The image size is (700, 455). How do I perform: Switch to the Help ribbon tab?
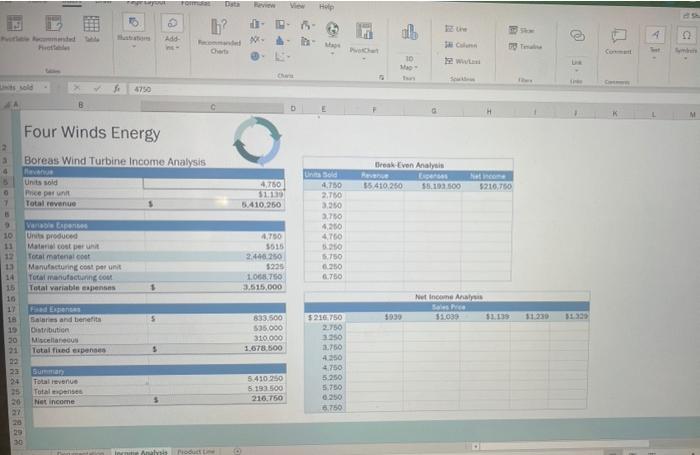[x=326, y=7]
